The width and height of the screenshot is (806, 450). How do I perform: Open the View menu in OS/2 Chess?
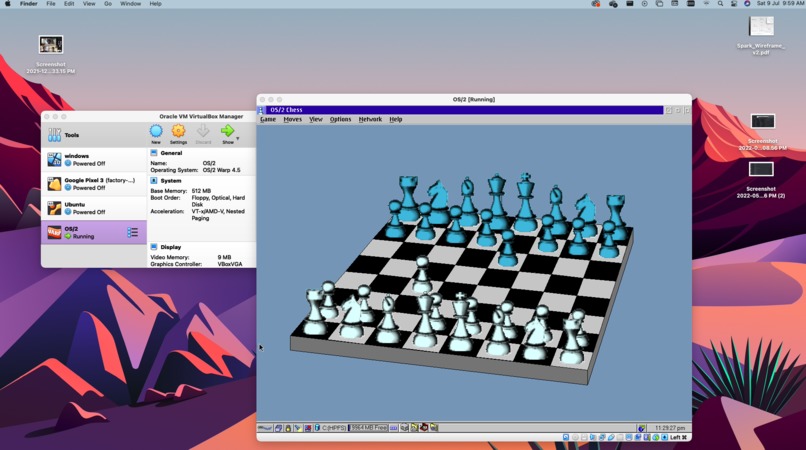pos(316,119)
